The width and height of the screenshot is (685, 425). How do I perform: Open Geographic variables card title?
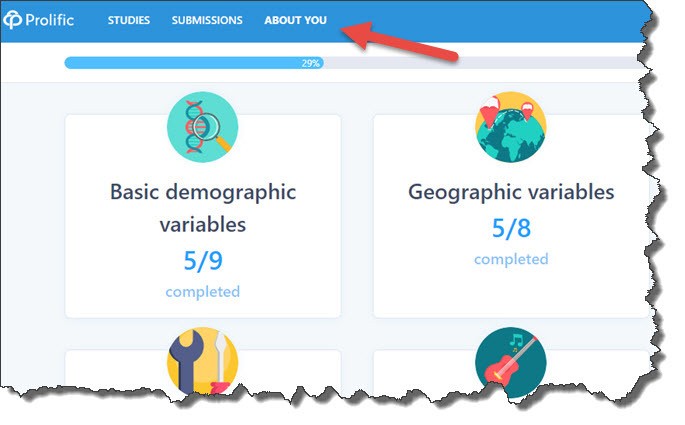tap(511, 192)
